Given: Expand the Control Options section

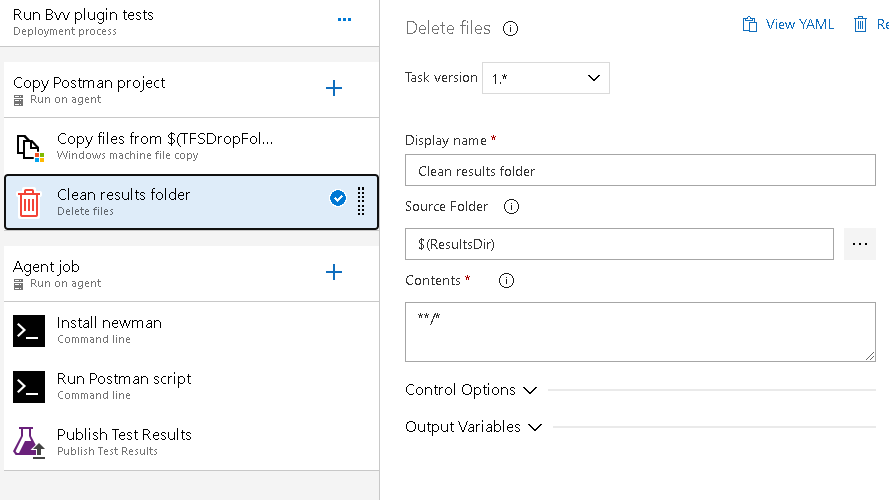Looking at the screenshot, I should point(530,390).
